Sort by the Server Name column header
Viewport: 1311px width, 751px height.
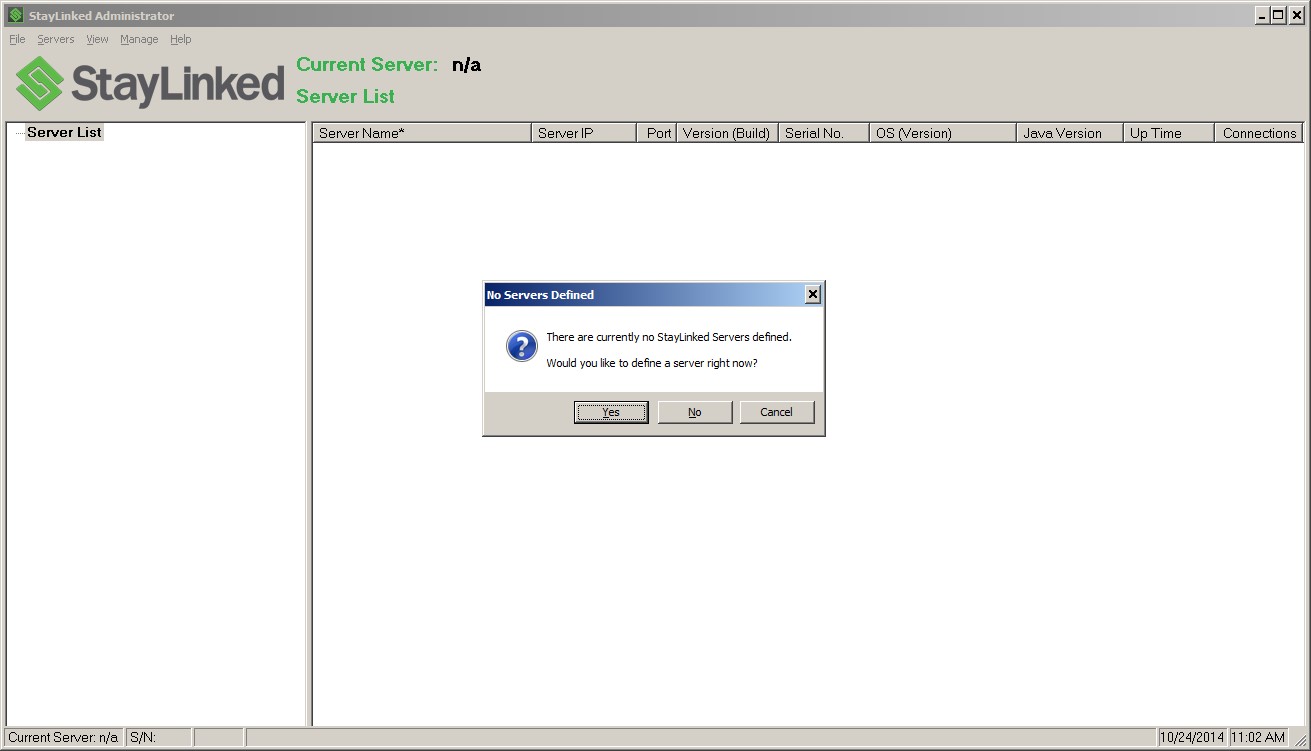click(420, 132)
